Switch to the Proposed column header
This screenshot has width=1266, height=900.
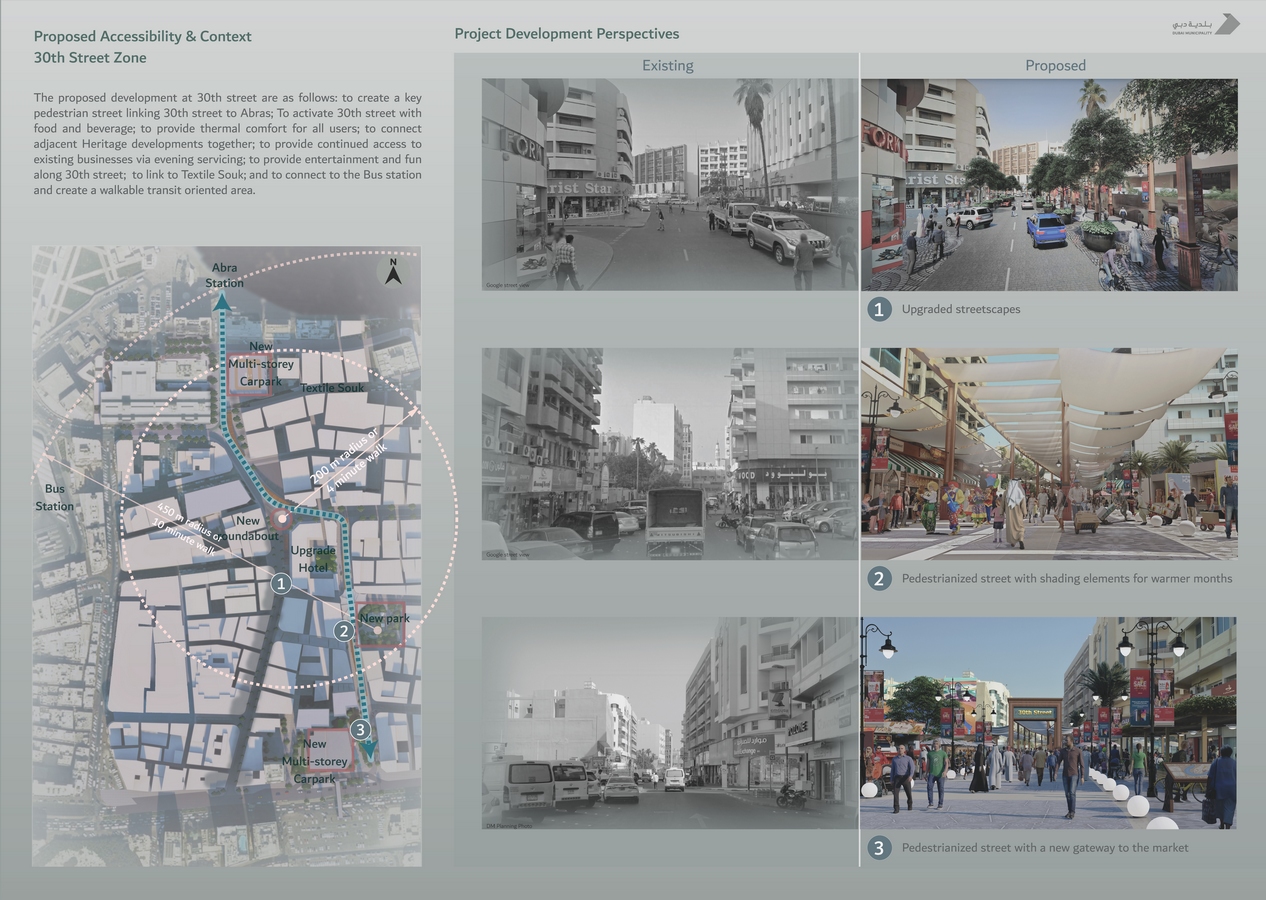tap(1055, 65)
